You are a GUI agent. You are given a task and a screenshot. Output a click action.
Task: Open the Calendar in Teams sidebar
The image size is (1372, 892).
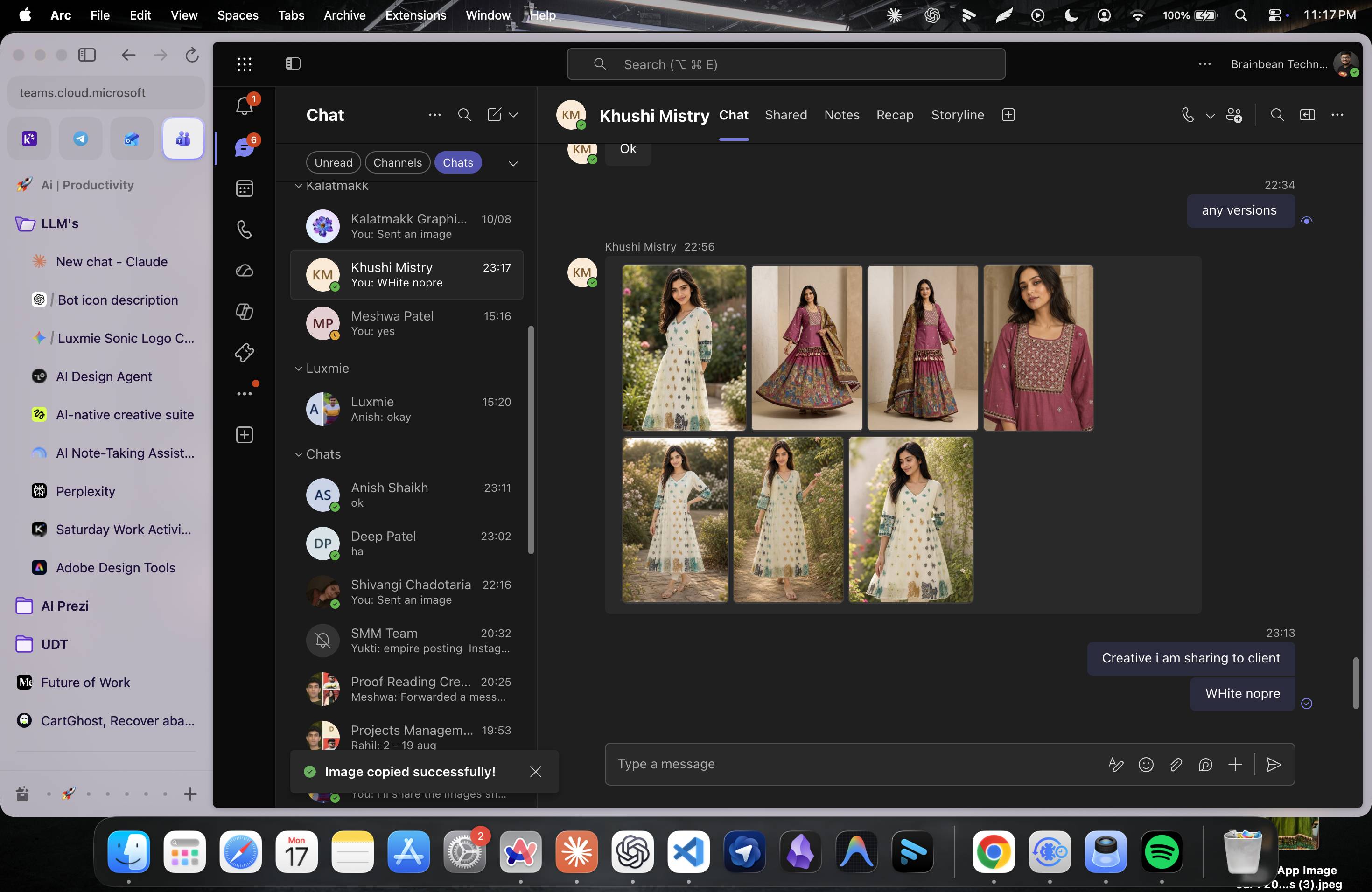(x=245, y=188)
